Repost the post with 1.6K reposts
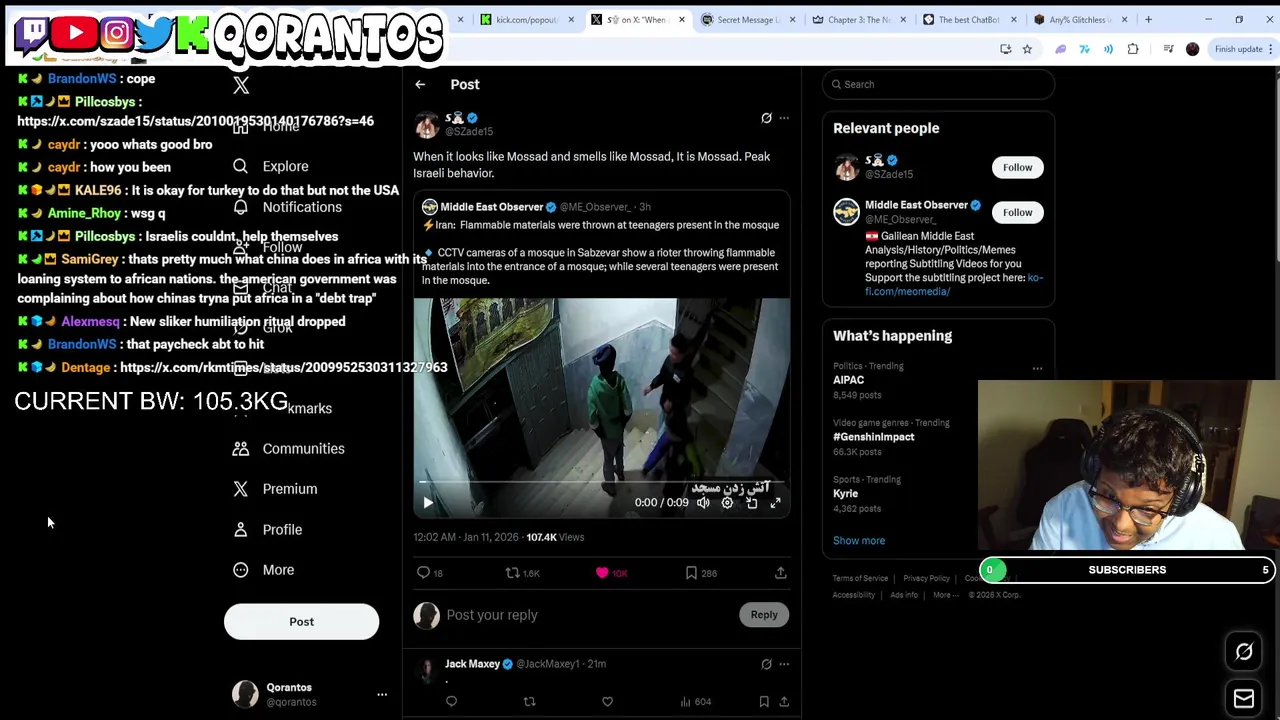This screenshot has height=720, width=1280. point(522,573)
